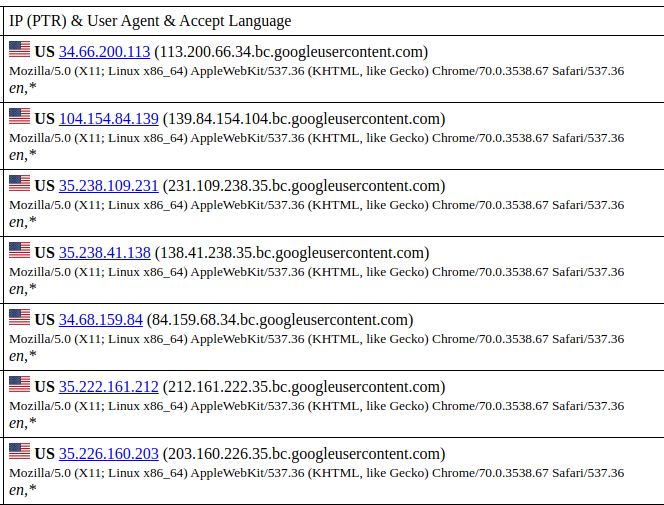Click the 'en,*' language under 35.222.161.212
664x505 pixels.
pyautogui.click(x=23, y=423)
